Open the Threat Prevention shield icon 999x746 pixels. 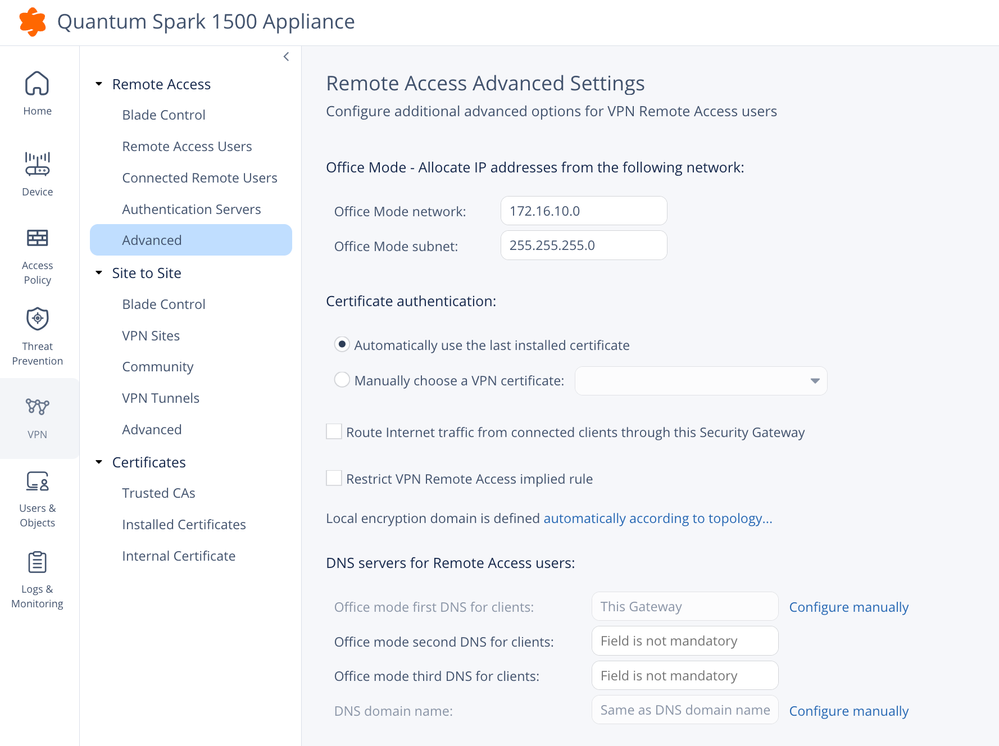(x=37, y=319)
